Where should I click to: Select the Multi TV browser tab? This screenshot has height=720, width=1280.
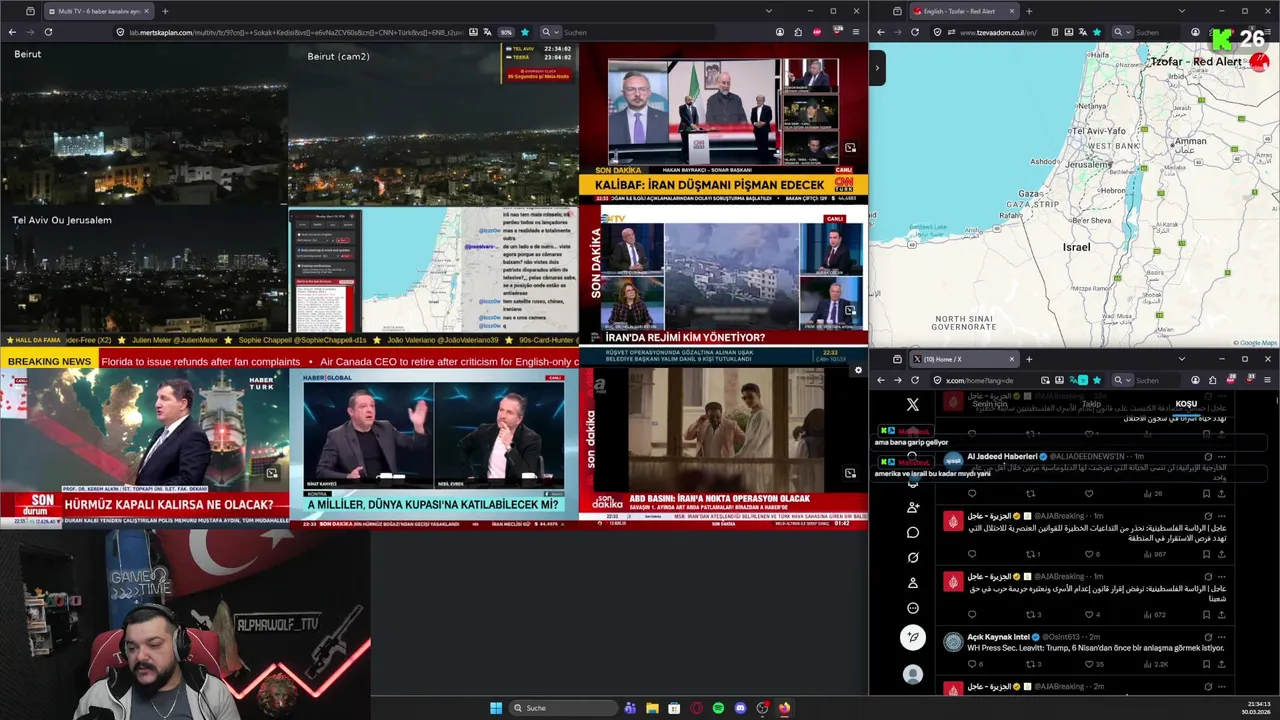tap(98, 11)
